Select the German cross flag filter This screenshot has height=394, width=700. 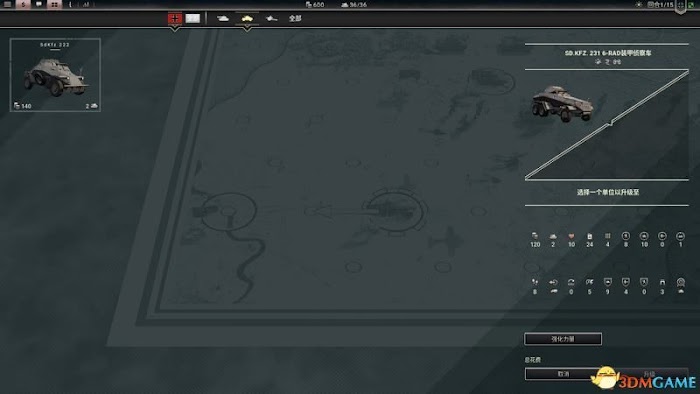tap(175, 18)
